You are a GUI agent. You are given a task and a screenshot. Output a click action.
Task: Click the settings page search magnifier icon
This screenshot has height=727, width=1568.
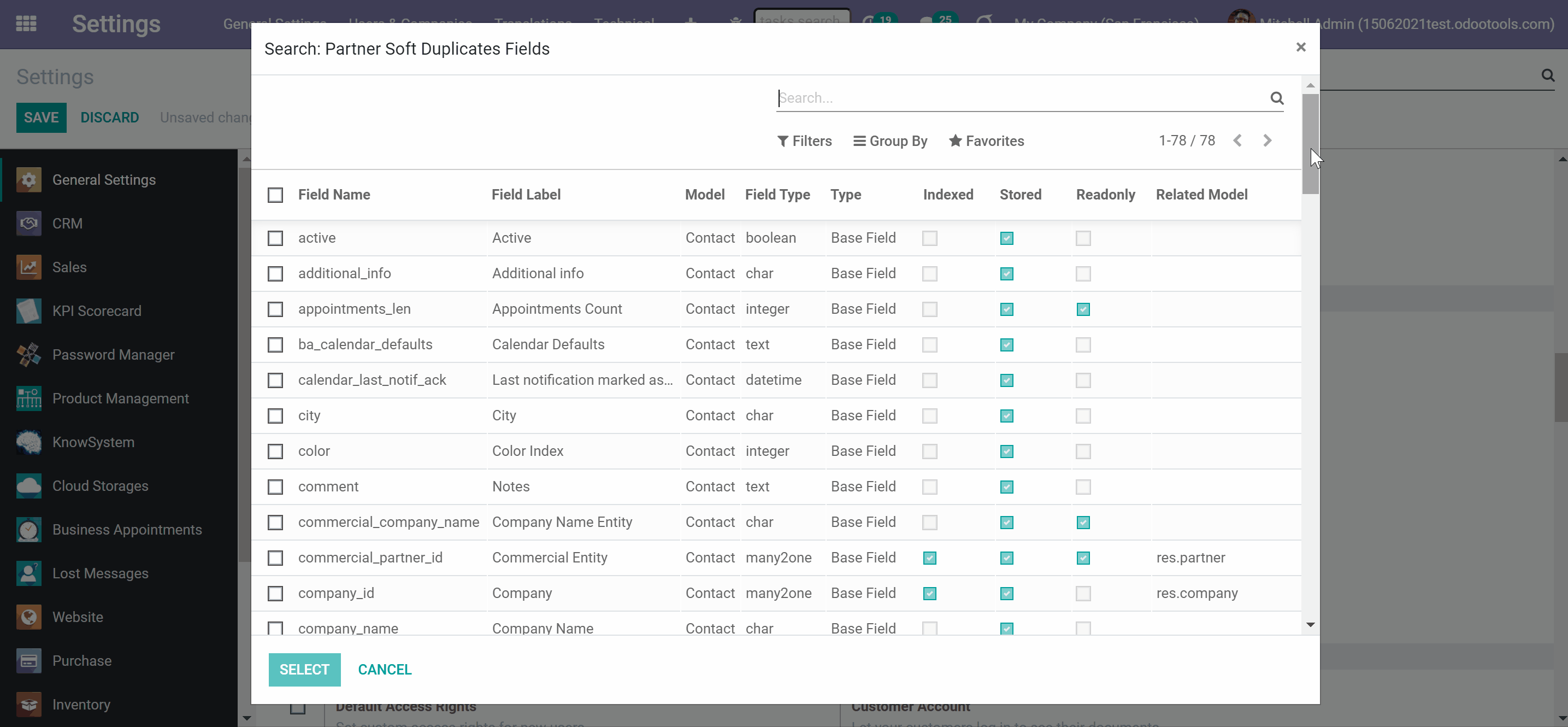click(1548, 75)
